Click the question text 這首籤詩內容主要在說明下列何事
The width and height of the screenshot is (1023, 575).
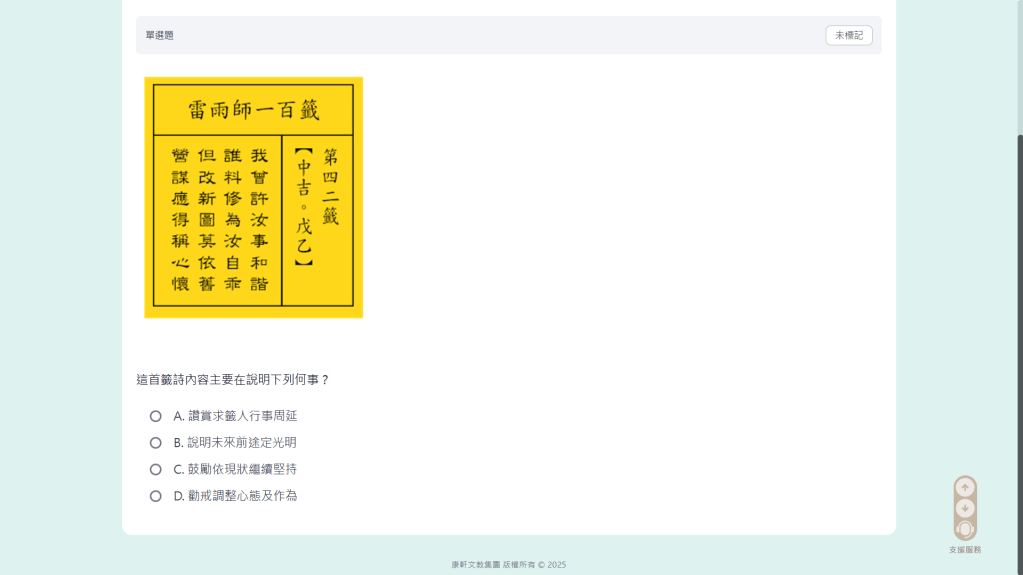[233, 380]
